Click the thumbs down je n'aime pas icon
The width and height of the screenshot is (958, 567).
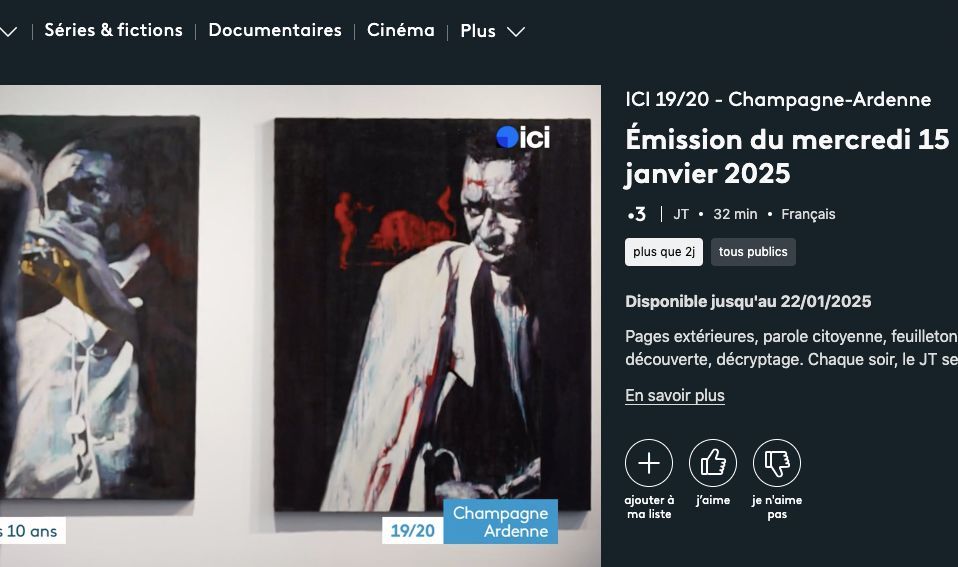click(777, 463)
